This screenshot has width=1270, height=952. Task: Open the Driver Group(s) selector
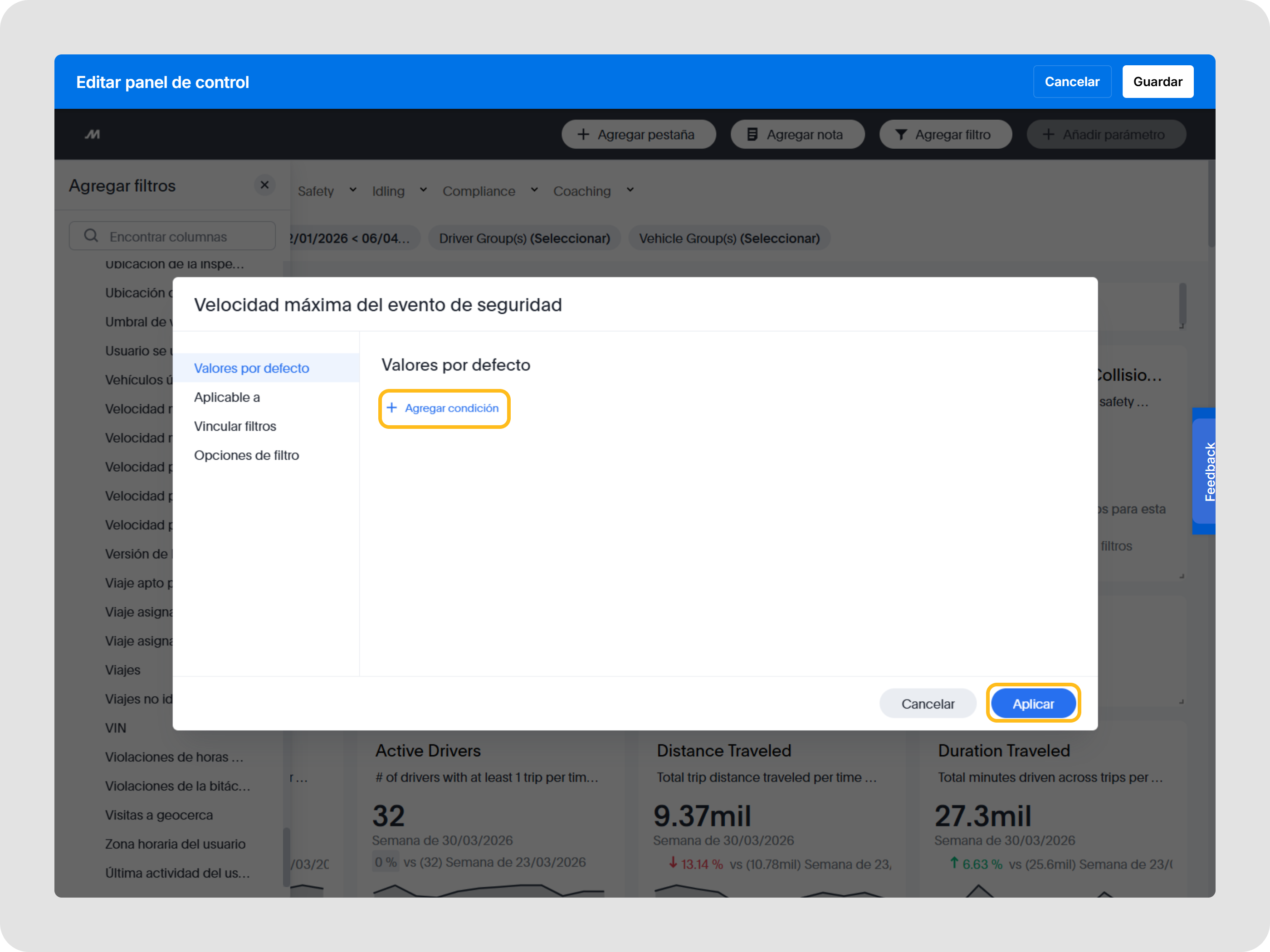point(524,238)
